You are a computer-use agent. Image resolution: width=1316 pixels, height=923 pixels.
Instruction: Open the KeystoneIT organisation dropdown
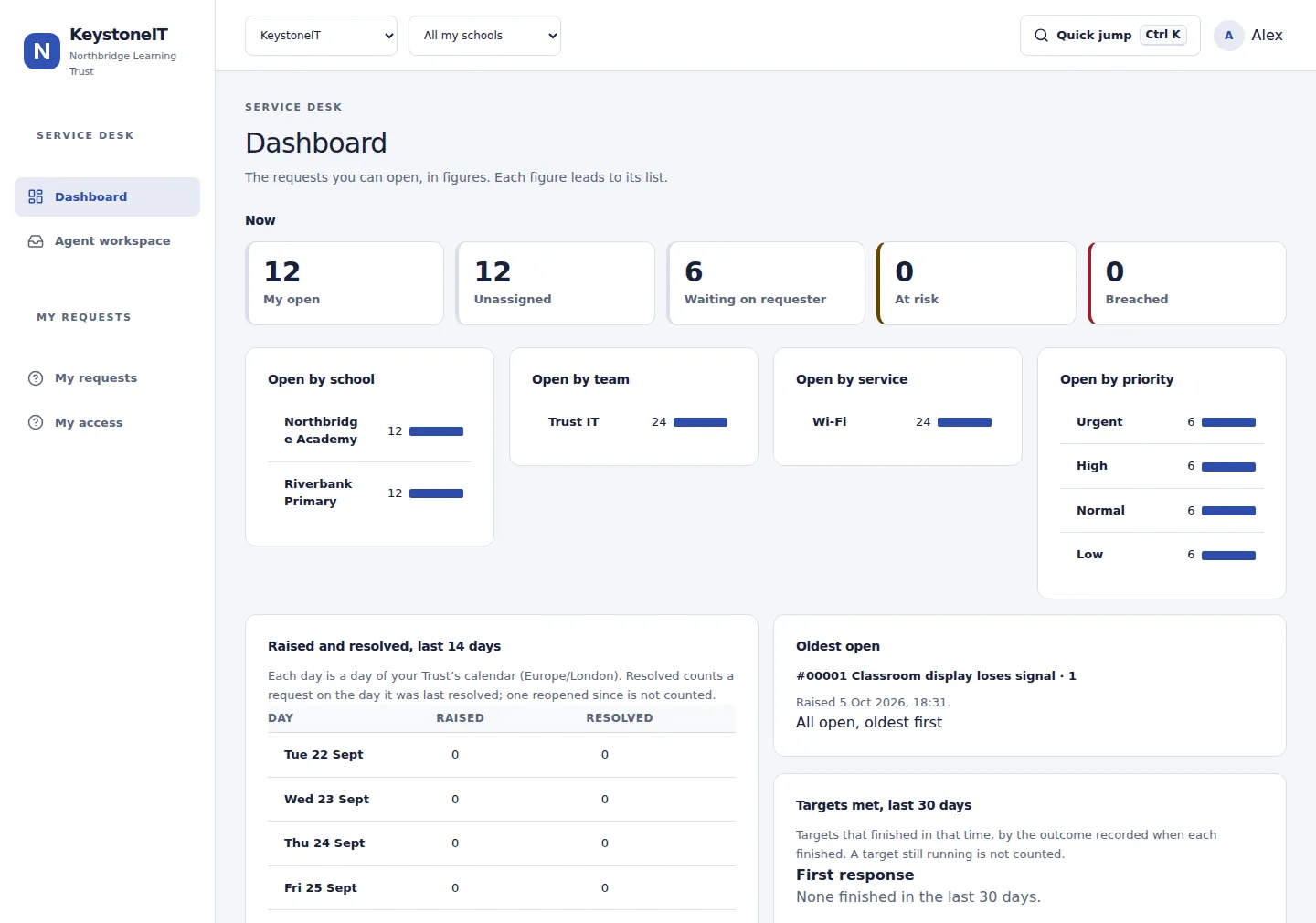coord(321,36)
